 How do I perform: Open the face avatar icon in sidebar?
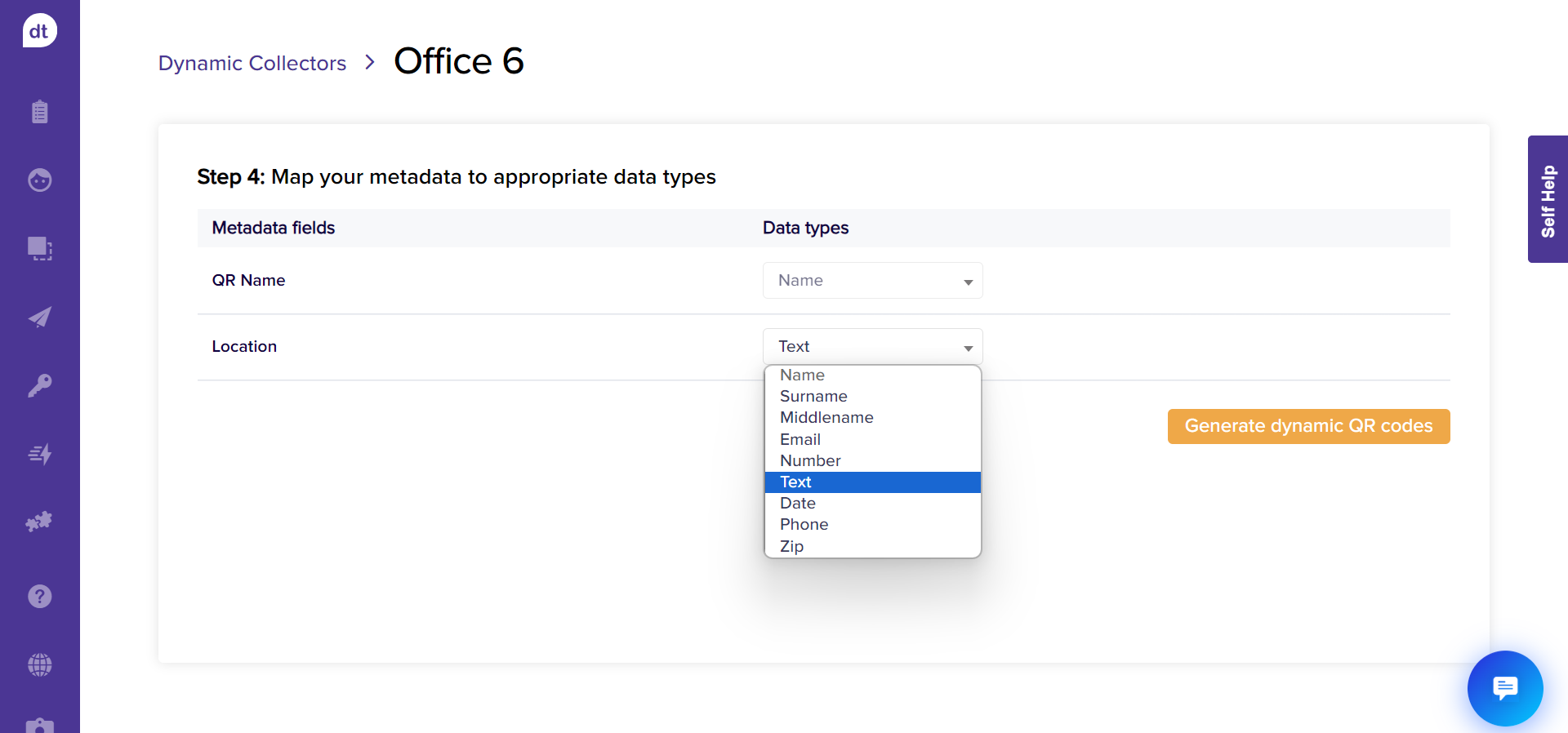[x=39, y=180]
